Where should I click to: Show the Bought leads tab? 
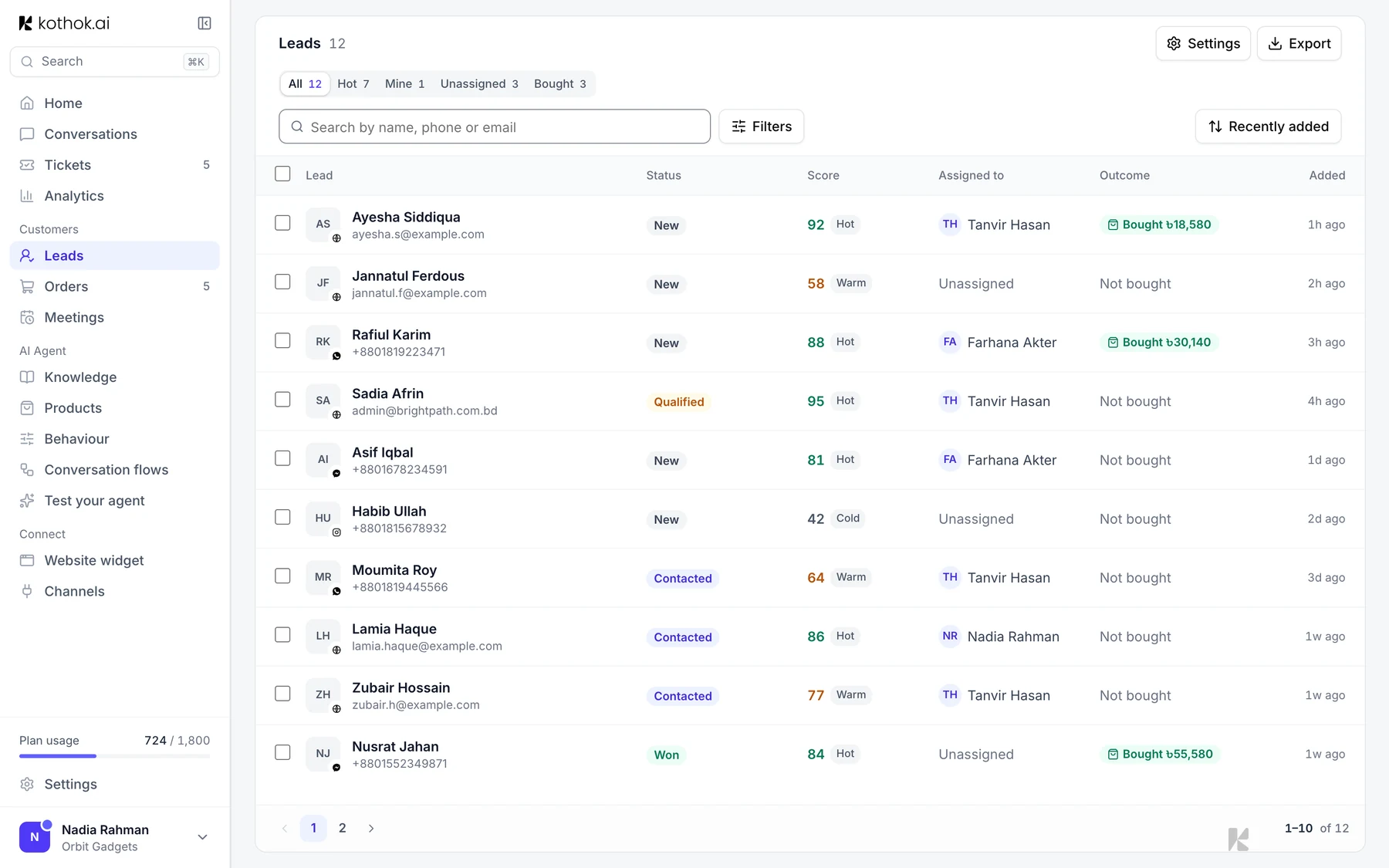click(x=560, y=84)
